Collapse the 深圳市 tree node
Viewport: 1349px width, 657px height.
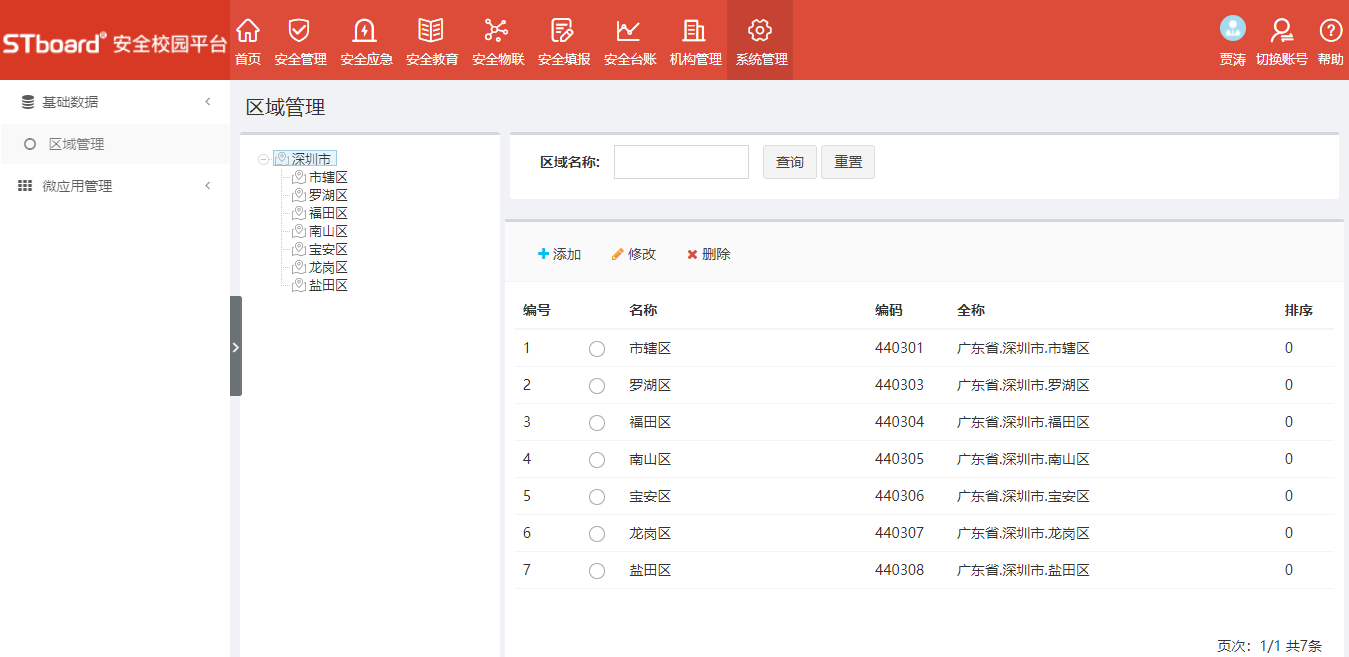263,159
